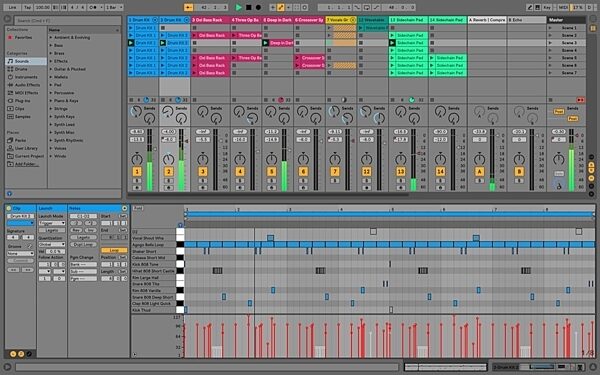Select the tempo field reading 100.00
Image resolution: width=600 pixels, height=375 pixels.
pyautogui.click(x=42, y=7)
